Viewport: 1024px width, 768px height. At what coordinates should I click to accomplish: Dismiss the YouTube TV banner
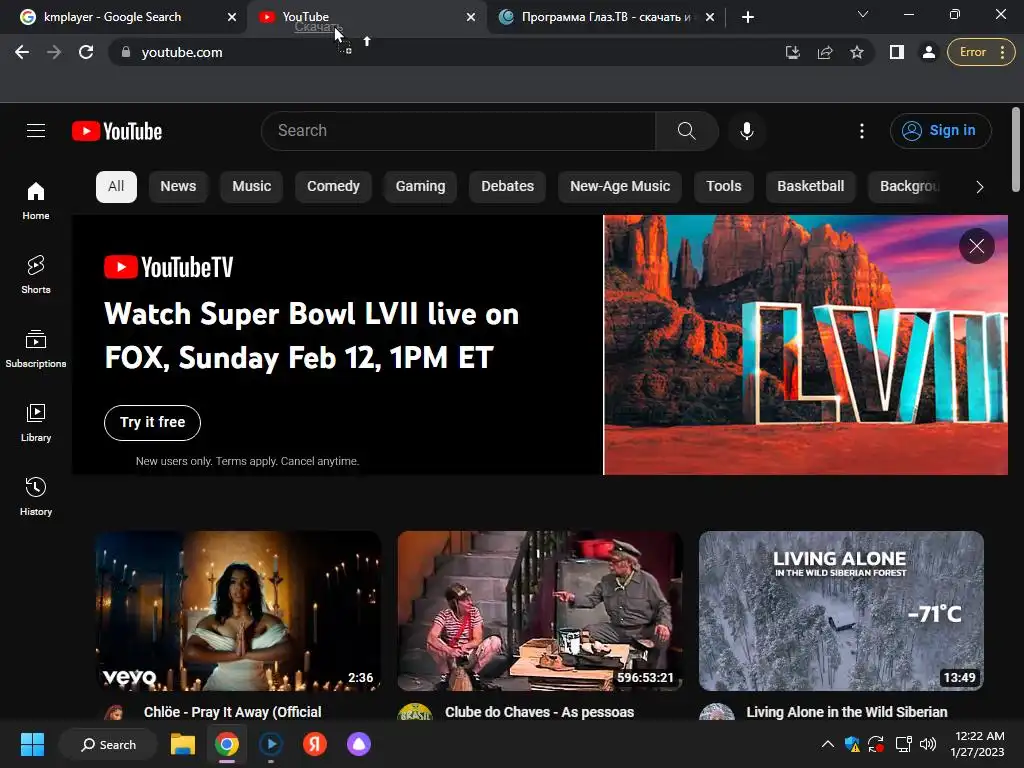click(x=976, y=246)
